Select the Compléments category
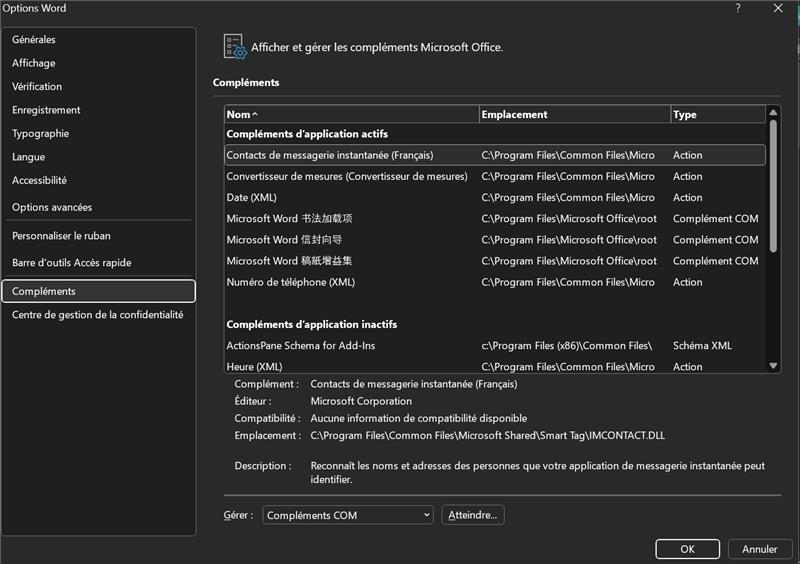This screenshot has height=564, width=800. click(98, 291)
